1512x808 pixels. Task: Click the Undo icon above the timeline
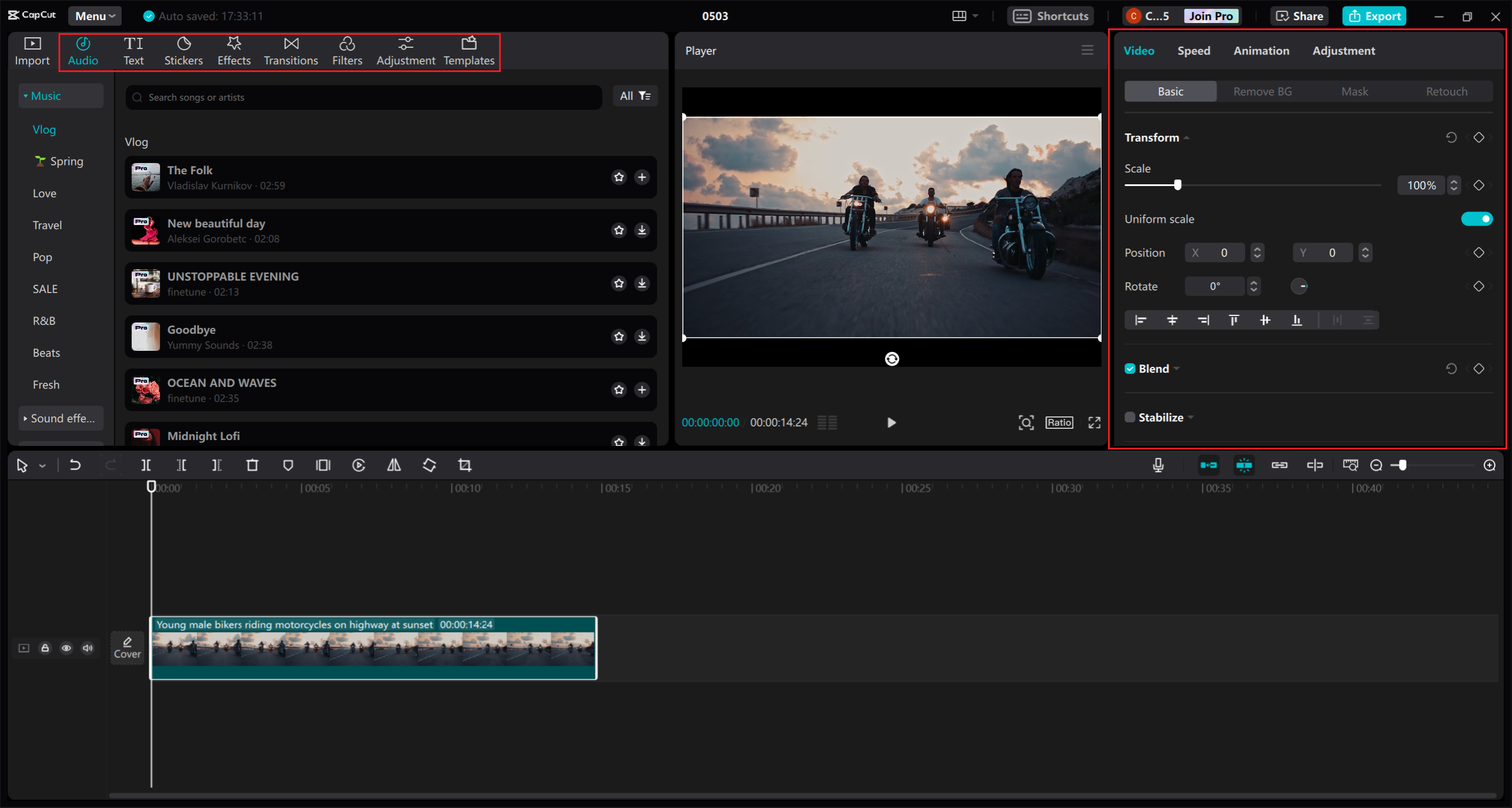[75, 465]
